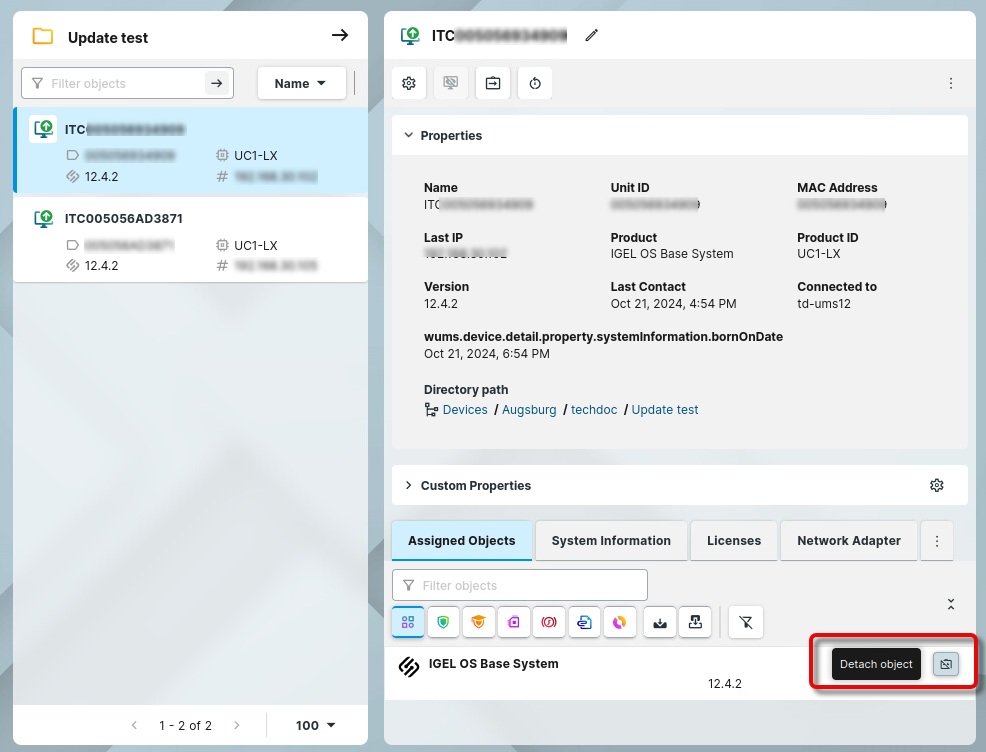Open the Augsburg directory link
The image size is (986, 752).
click(529, 410)
